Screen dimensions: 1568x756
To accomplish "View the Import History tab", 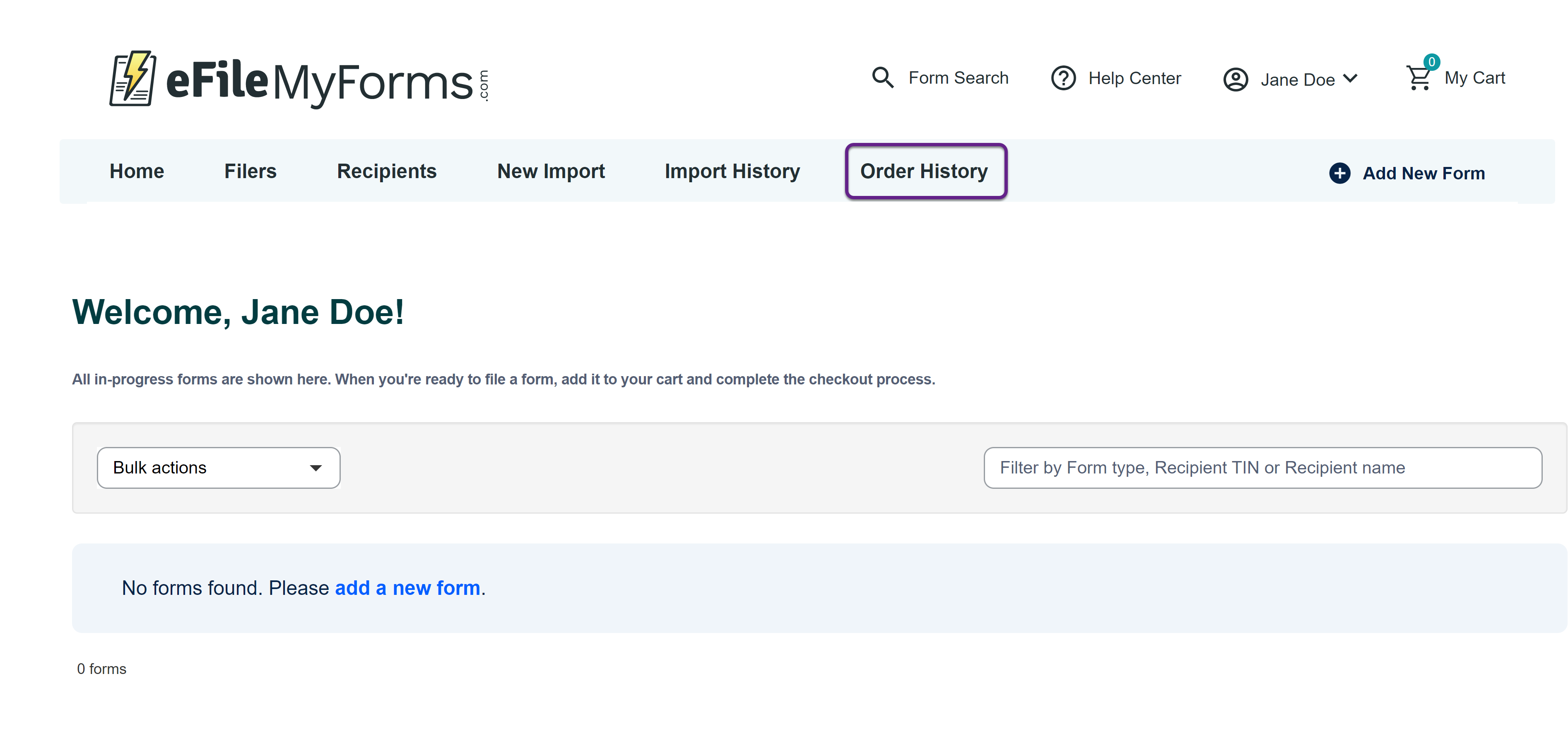I will coord(732,171).
